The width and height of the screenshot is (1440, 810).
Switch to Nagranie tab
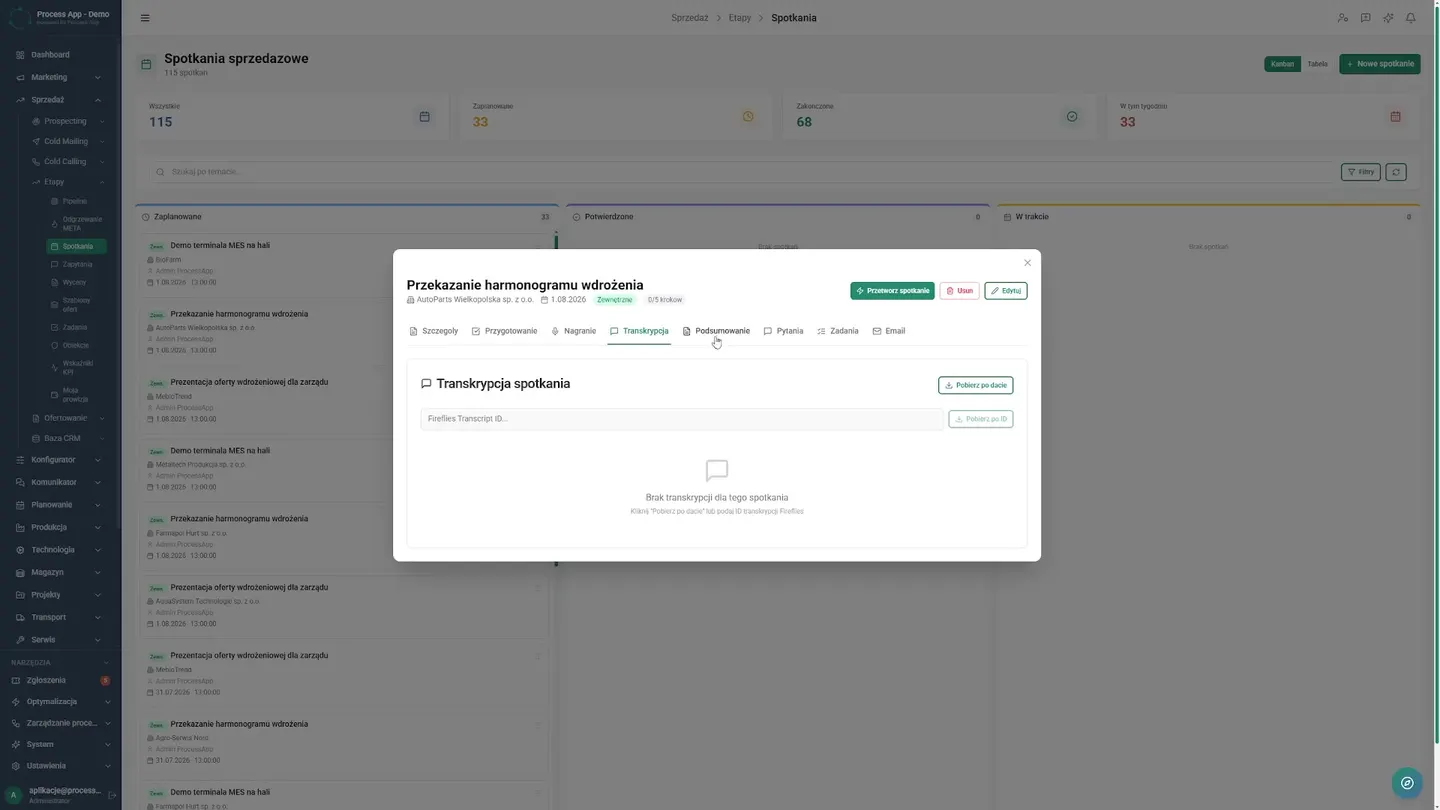pos(574,331)
